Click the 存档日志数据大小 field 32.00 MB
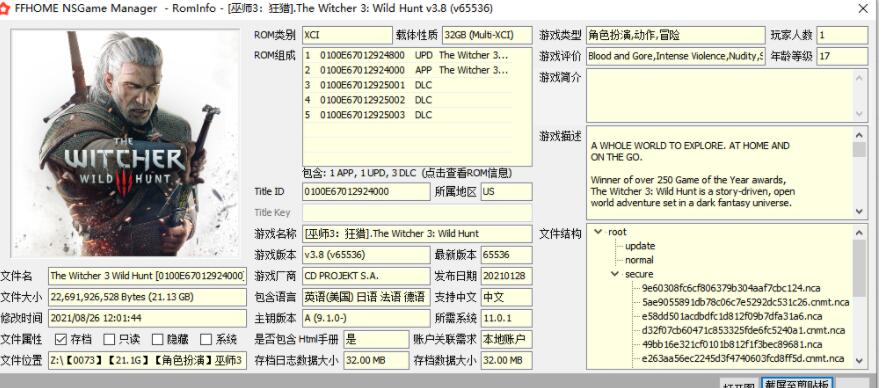 click(x=376, y=360)
